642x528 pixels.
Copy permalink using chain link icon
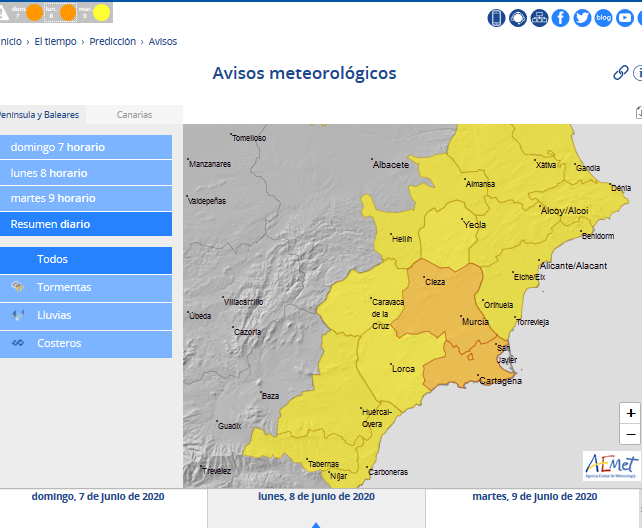[620, 73]
